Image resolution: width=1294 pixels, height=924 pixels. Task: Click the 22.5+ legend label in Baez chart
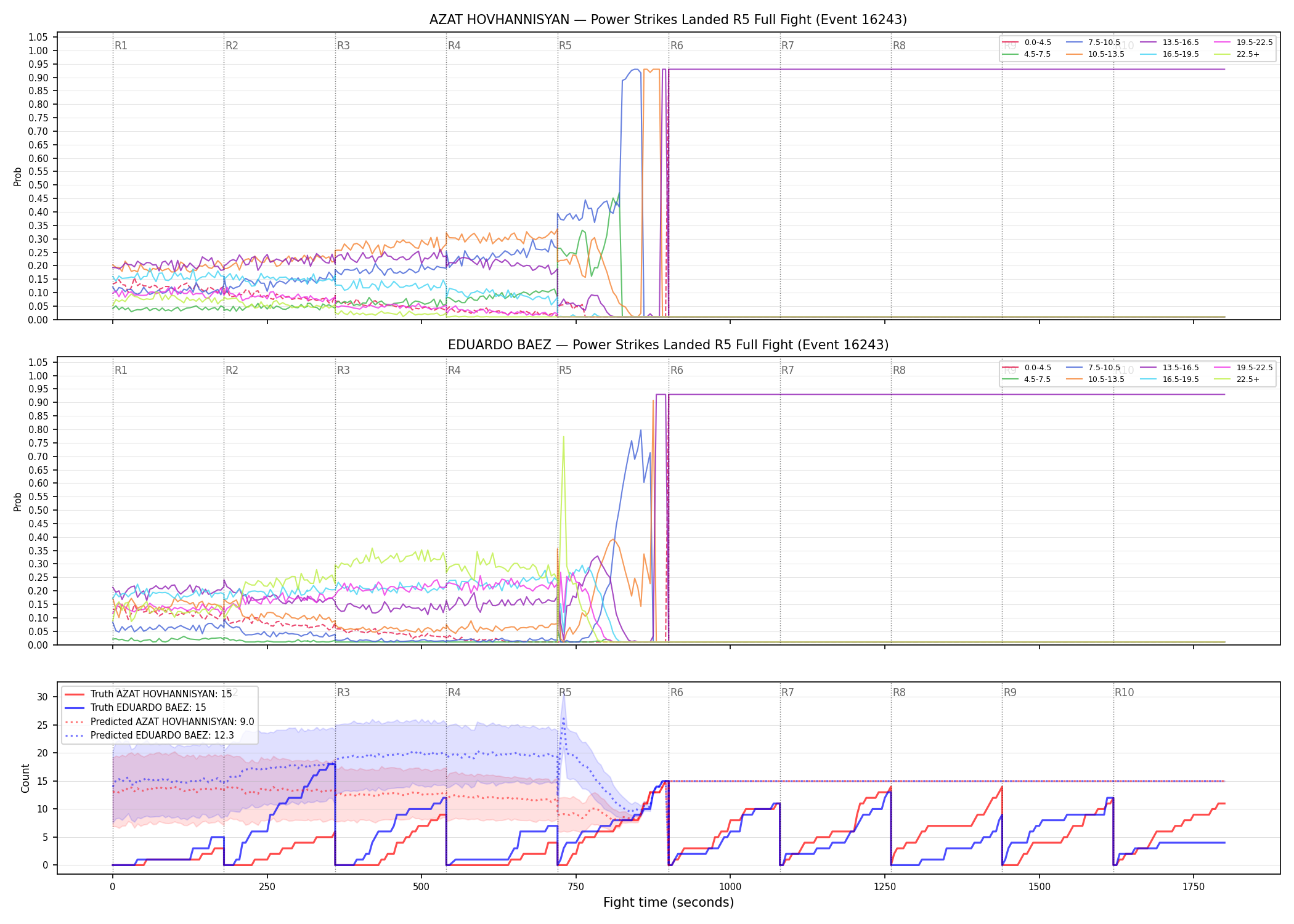pos(1248,379)
